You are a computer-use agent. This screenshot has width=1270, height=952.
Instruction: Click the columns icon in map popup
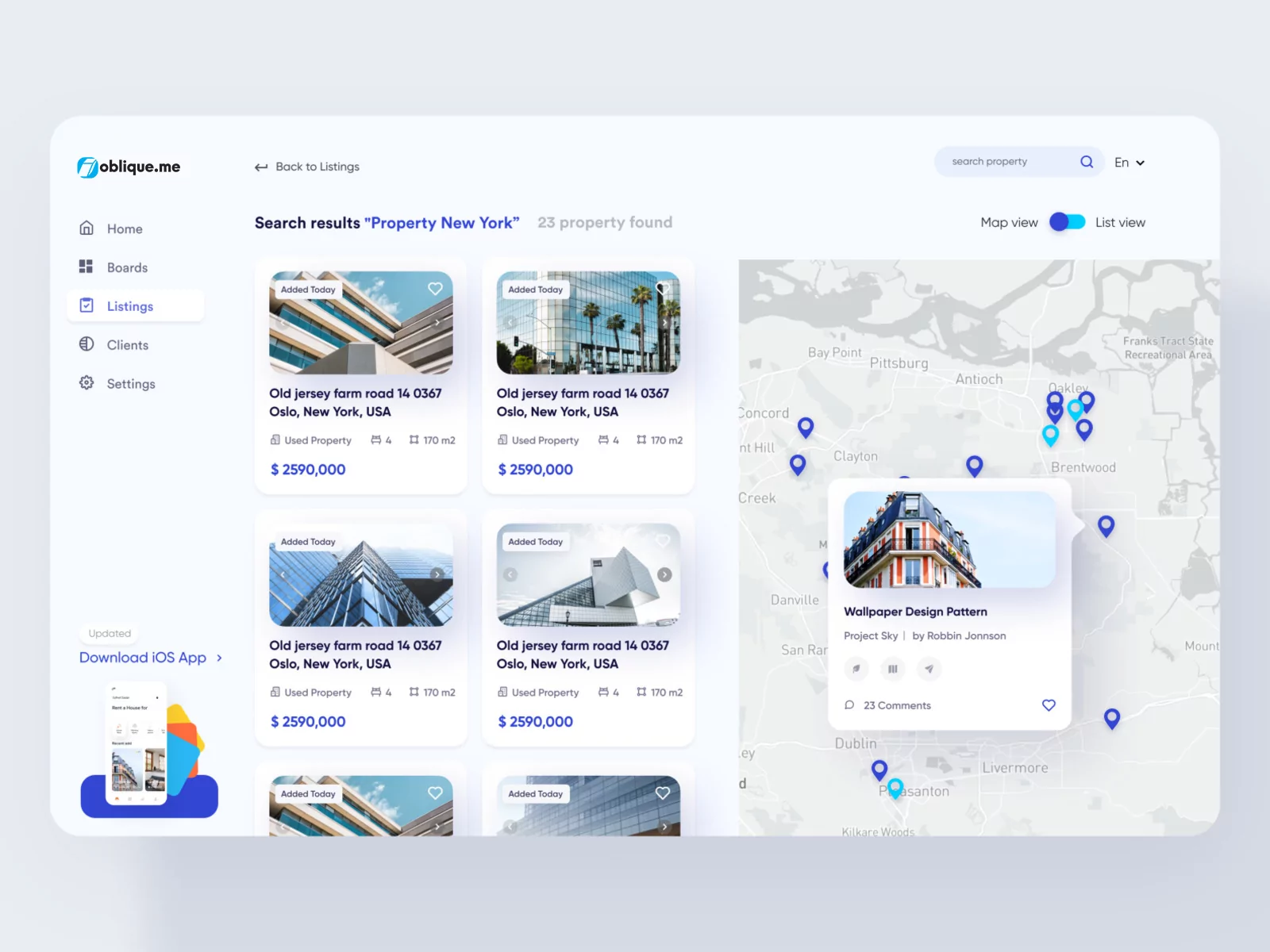892,669
